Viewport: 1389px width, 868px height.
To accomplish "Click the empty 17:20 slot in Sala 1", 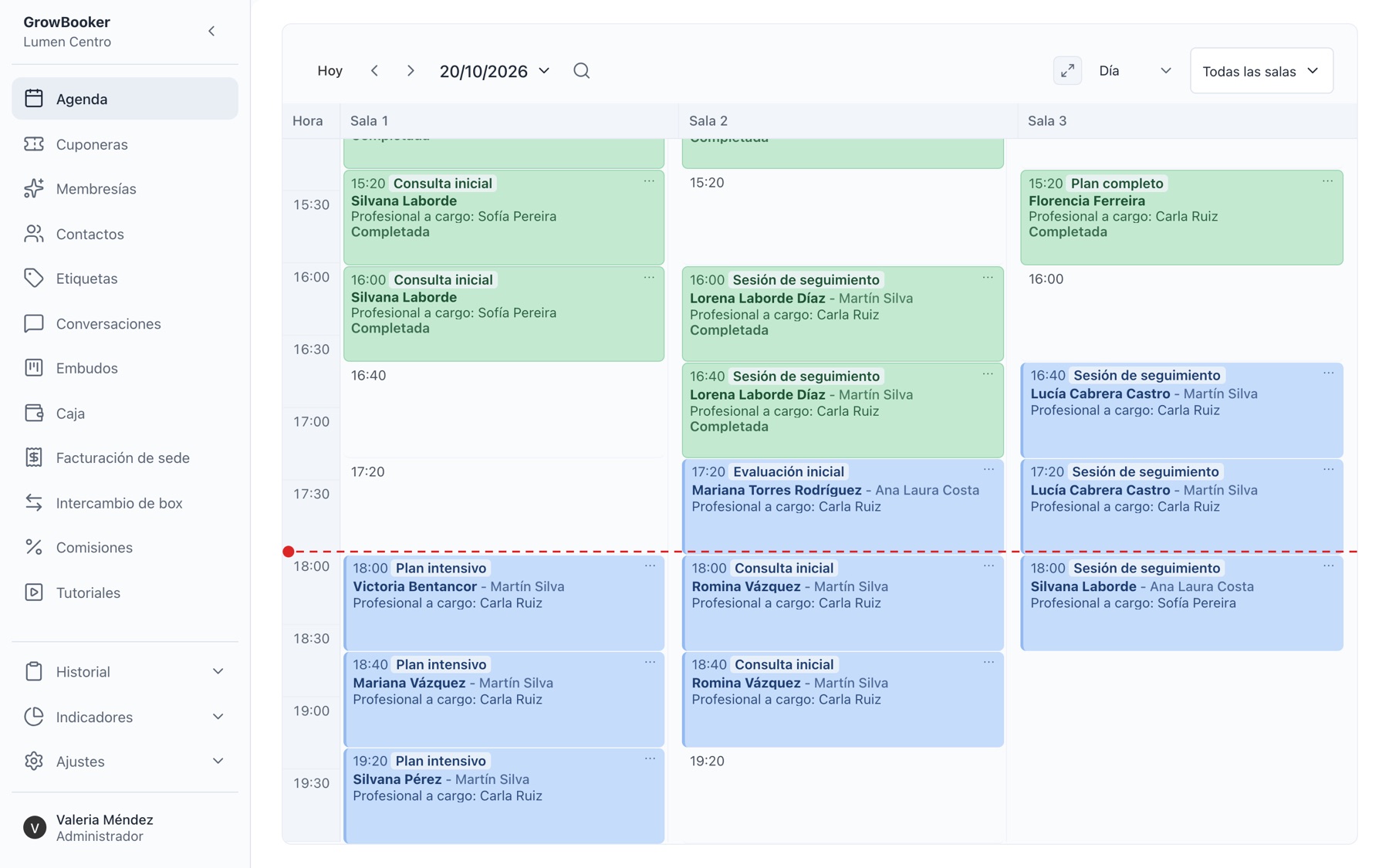I will (x=504, y=506).
